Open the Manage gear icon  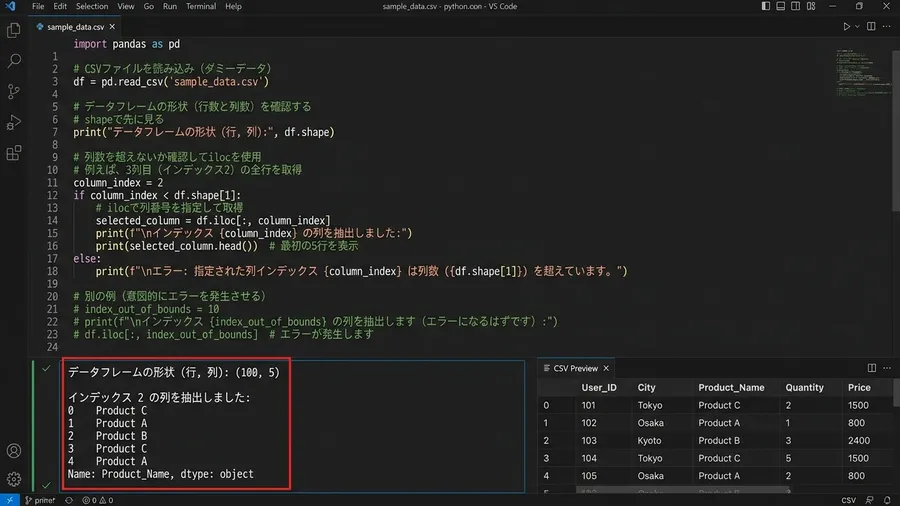click(14, 478)
